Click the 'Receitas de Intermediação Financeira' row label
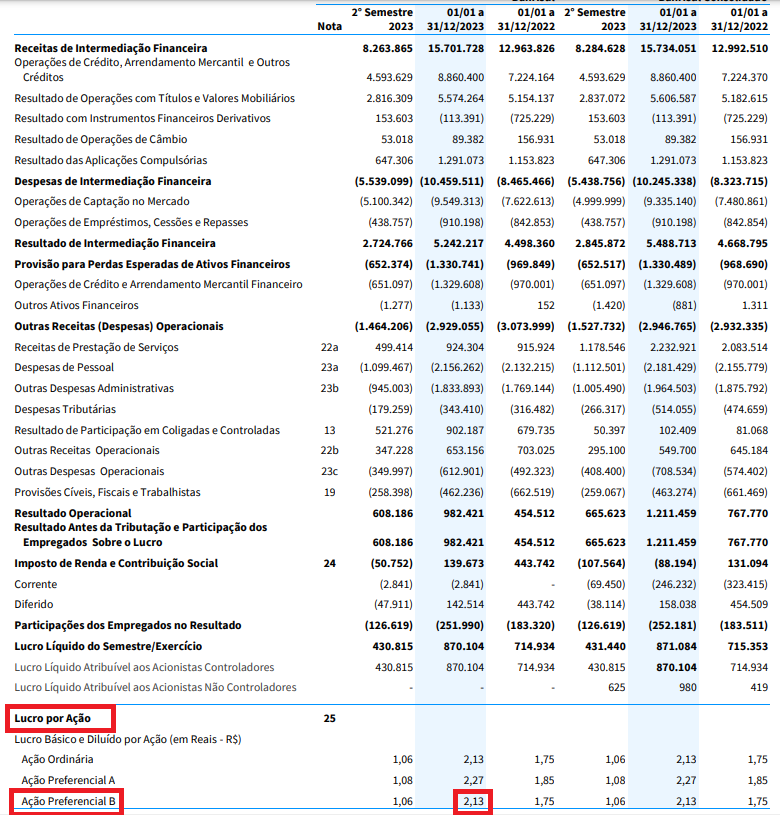The image size is (780, 815). tap(111, 48)
